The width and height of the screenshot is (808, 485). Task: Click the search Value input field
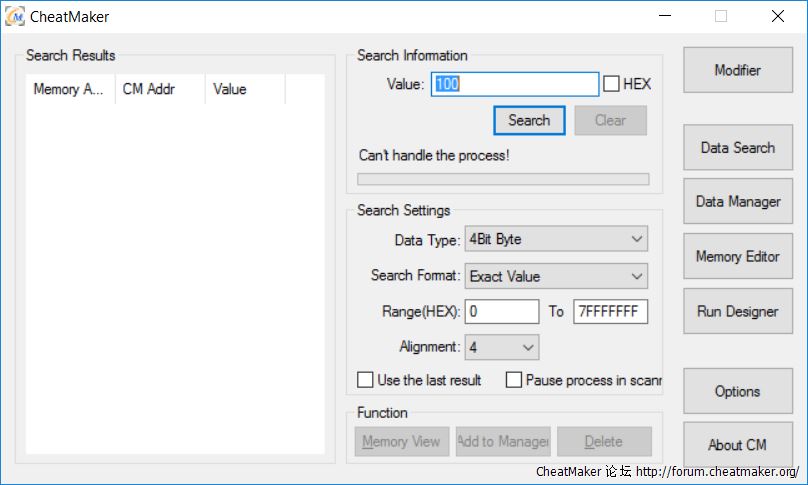[515, 84]
